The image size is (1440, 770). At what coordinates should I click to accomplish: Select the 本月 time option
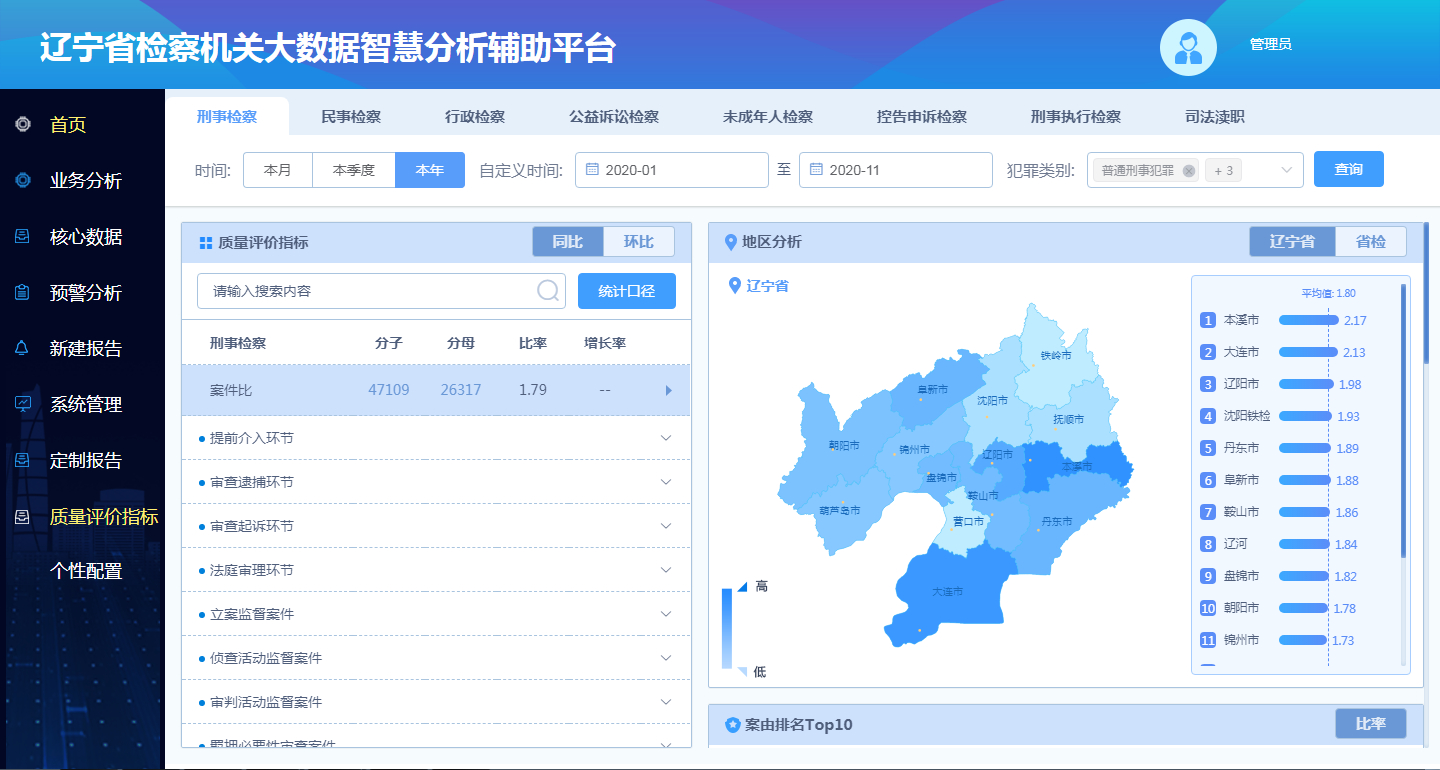coord(278,170)
